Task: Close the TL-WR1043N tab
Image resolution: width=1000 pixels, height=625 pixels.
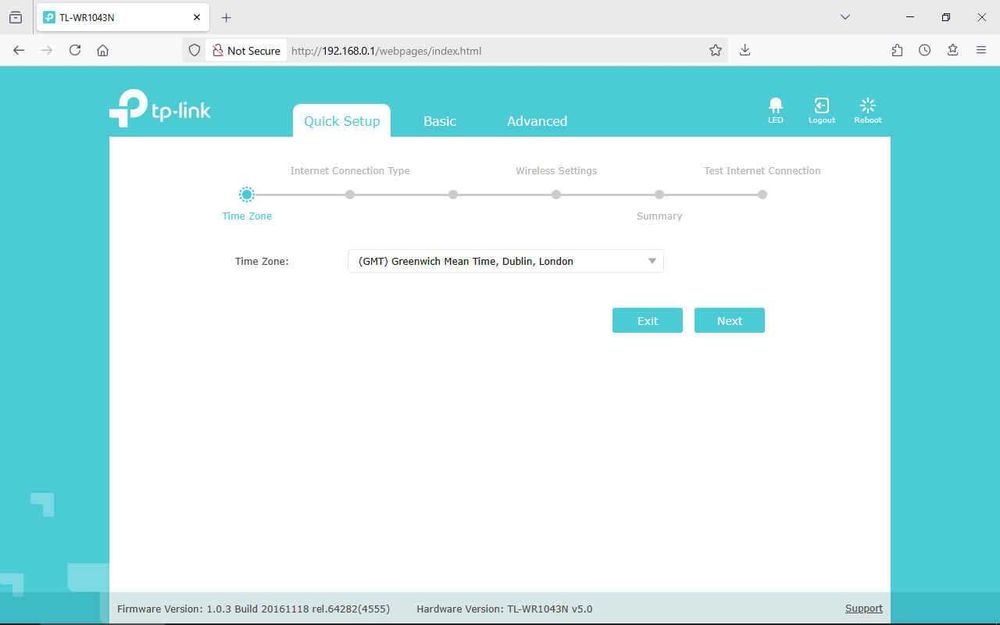Action: pos(197,18)
